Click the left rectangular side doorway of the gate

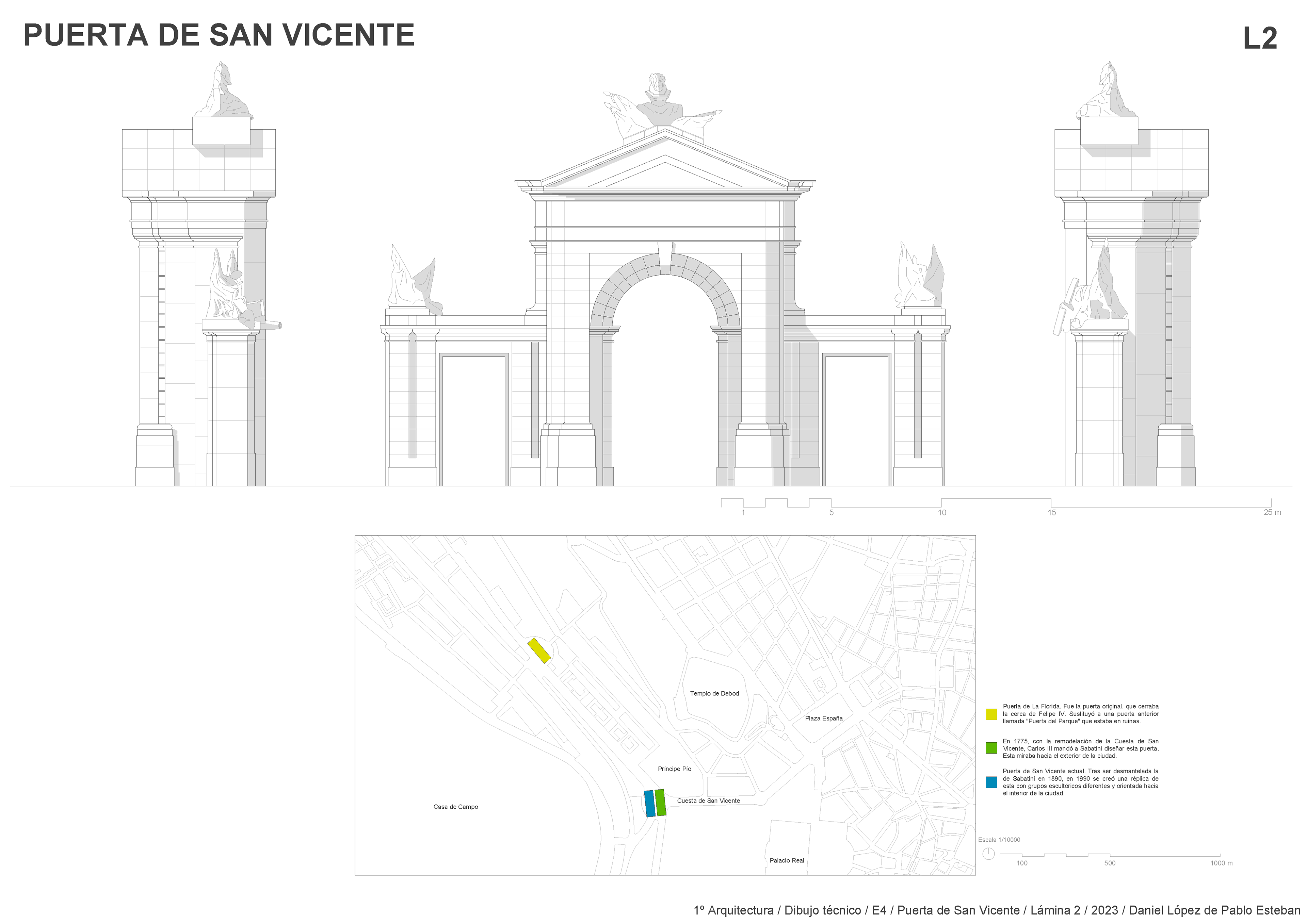click(473, 420)
